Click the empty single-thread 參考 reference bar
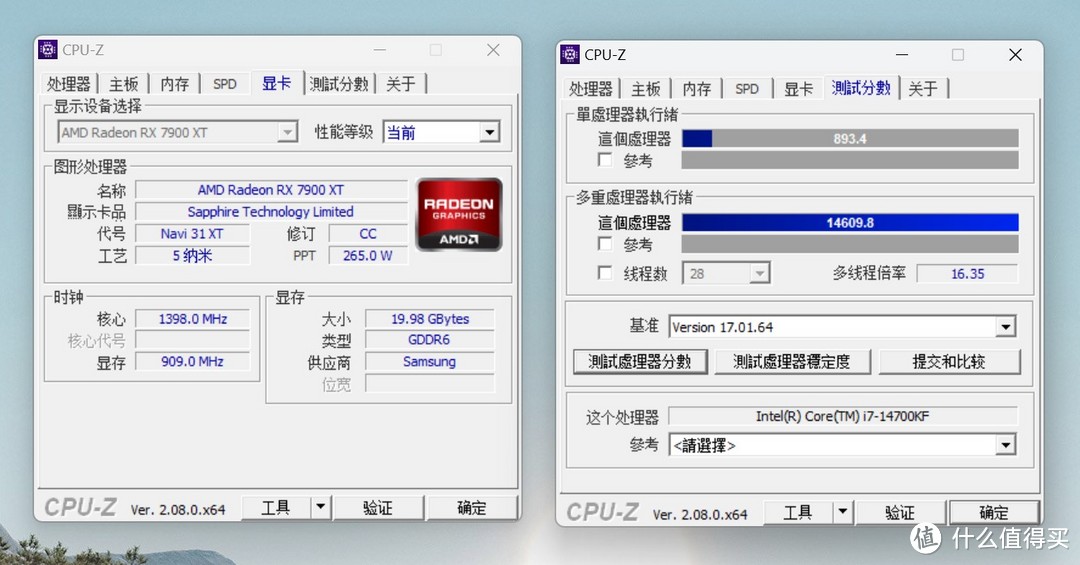This screenshot has width=1080, height=565. [x=850, y=160]
